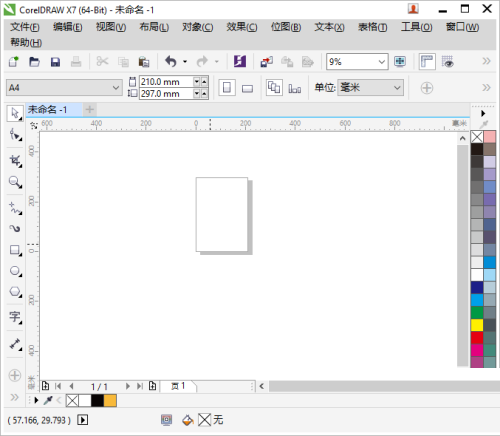This screenshot has width=500, height=436.
Task: Select the Crop tool in toolbox
Action: 15,161
